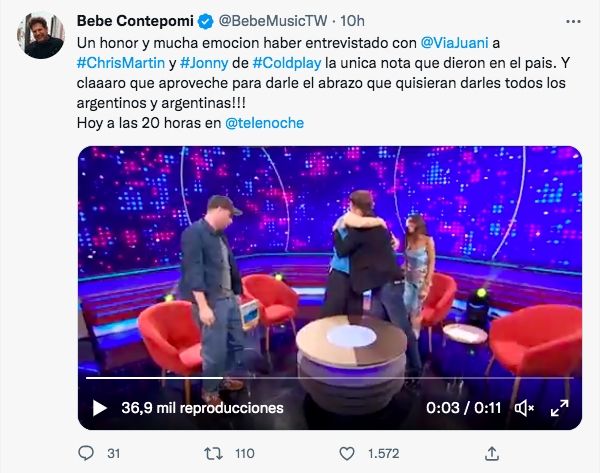This screenshot has width=604, height=473.
Task: Click the 1.572 likes count
Action: 383,453
